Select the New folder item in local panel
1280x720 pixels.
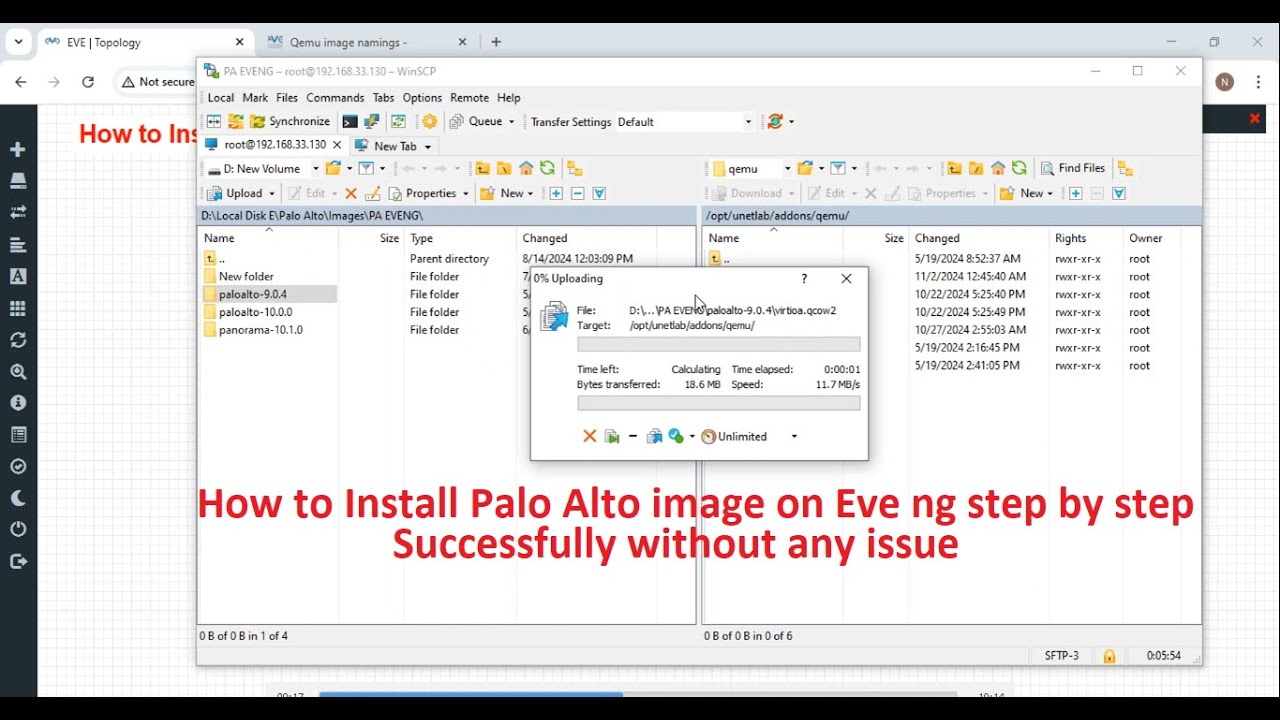tap(246, 276)
